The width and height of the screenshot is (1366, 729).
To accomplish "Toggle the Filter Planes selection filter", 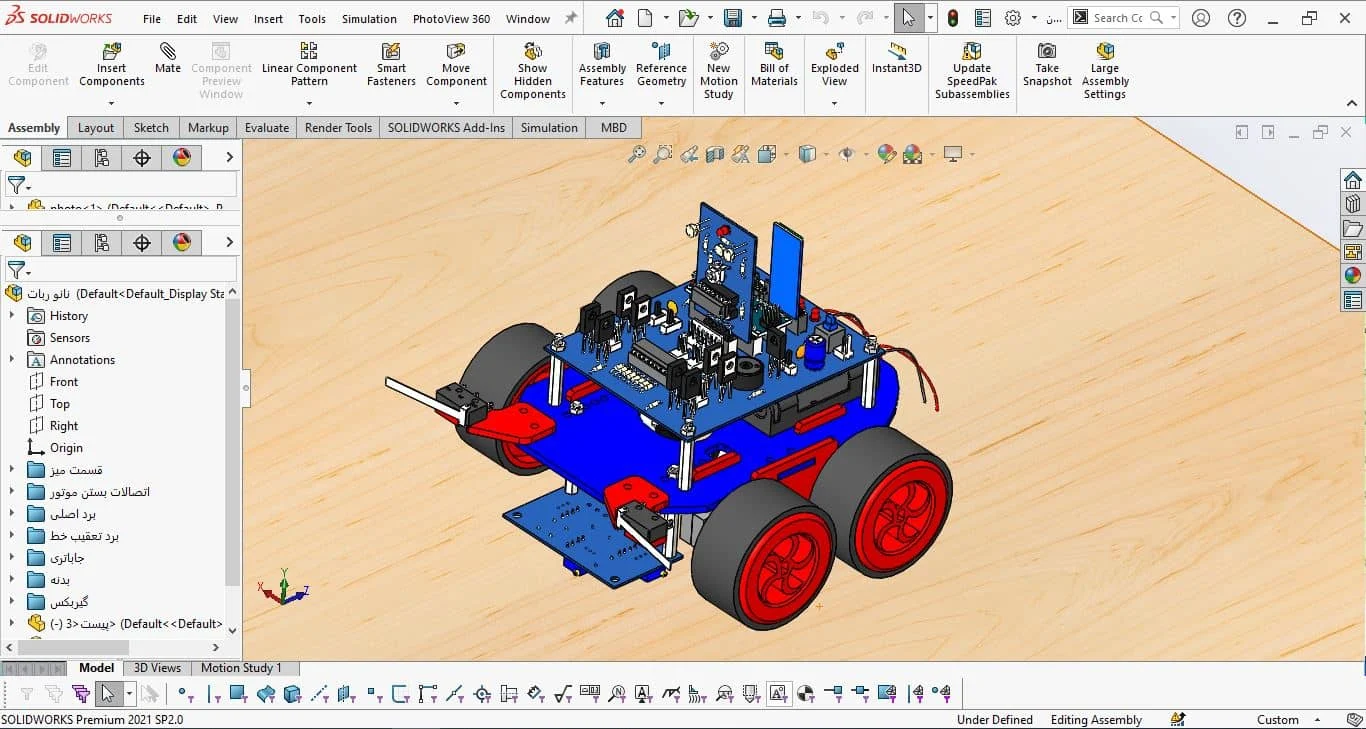I will (346, 693).
